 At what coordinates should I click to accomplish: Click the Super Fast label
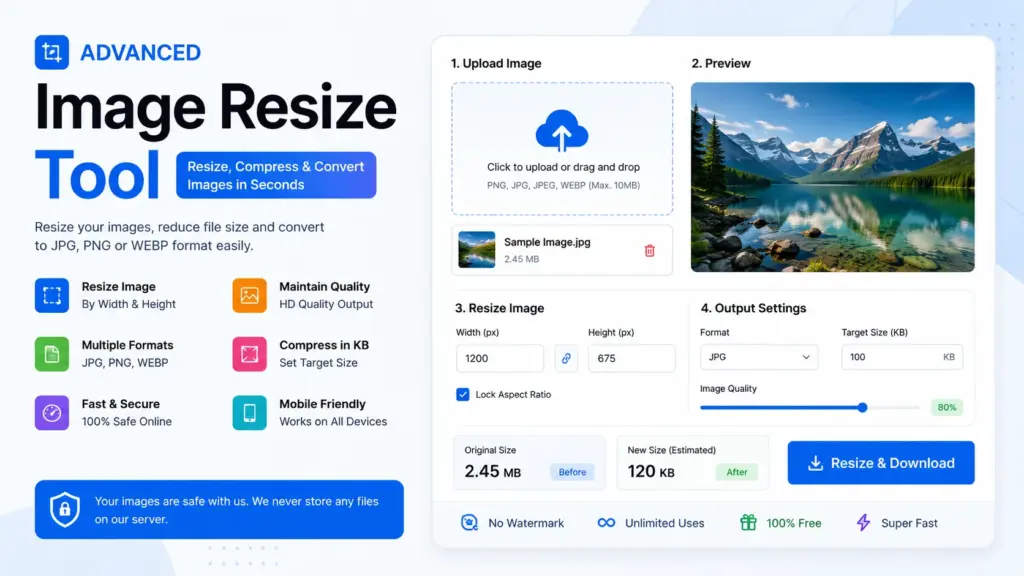point(909,523)
